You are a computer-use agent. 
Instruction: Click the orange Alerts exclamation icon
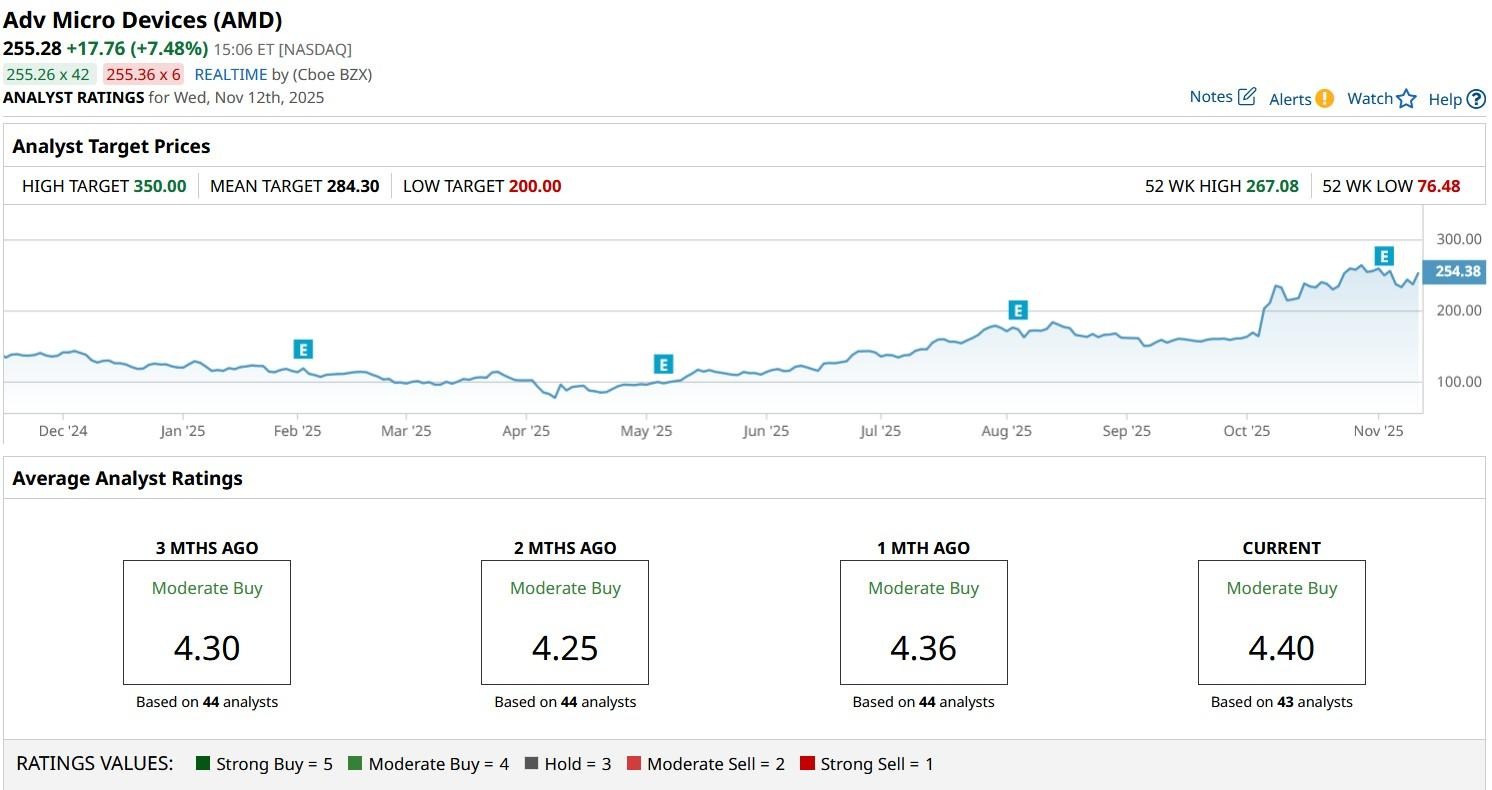tap(1325, 98)
